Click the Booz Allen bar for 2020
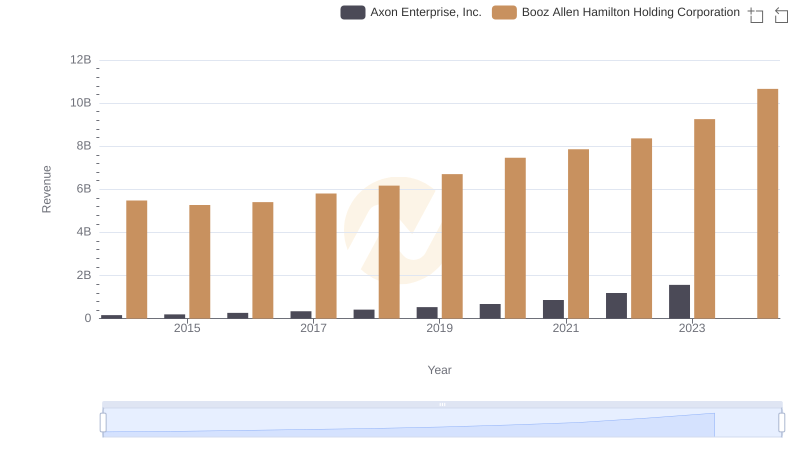Image resolution: width=800 pixels, height=461 pixels. (x=515, y=238)
